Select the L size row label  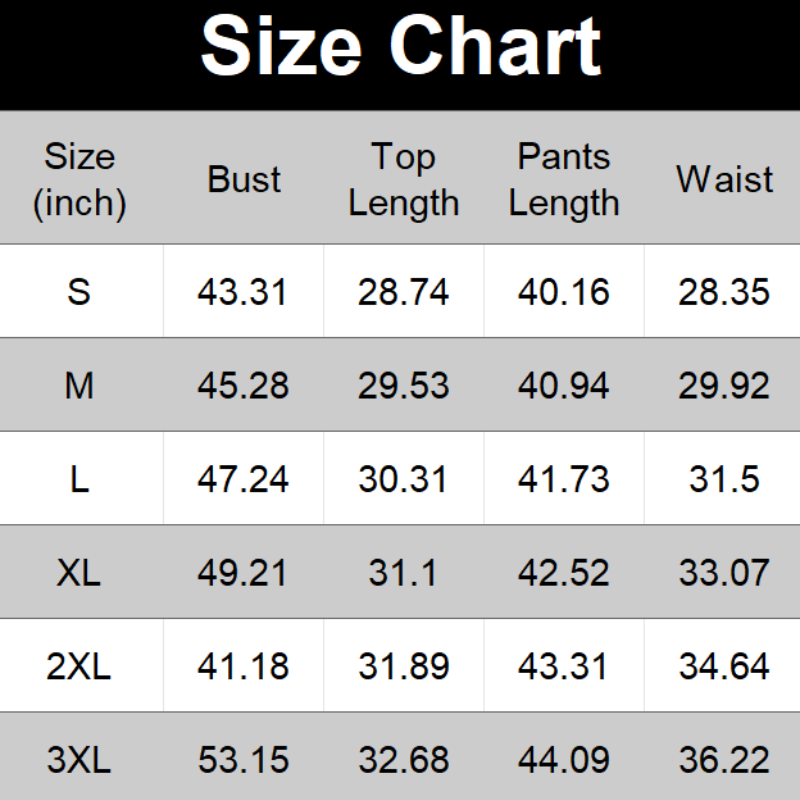click(80, 479)
